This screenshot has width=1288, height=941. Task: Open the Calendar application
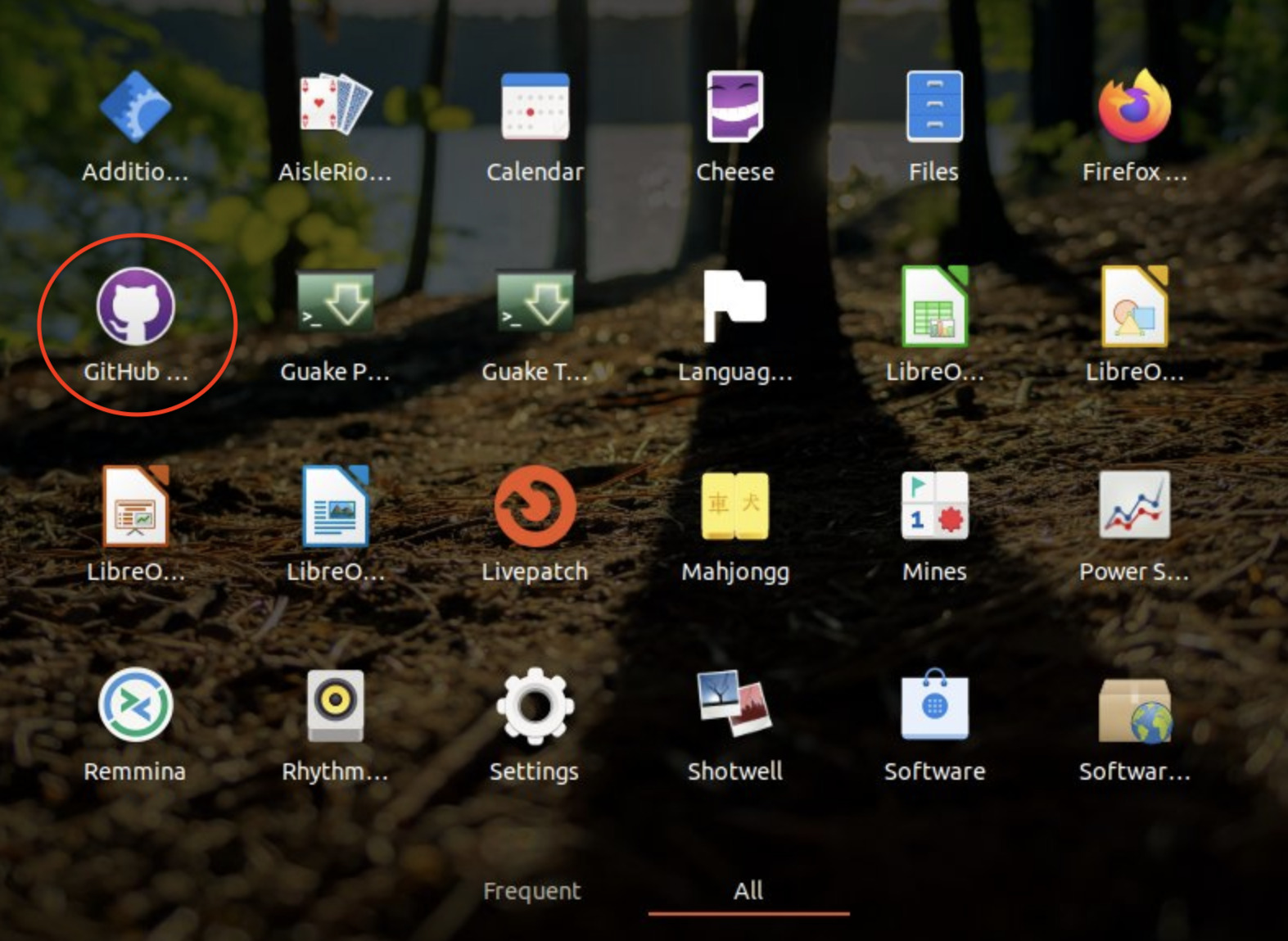[x=535, y=107]
